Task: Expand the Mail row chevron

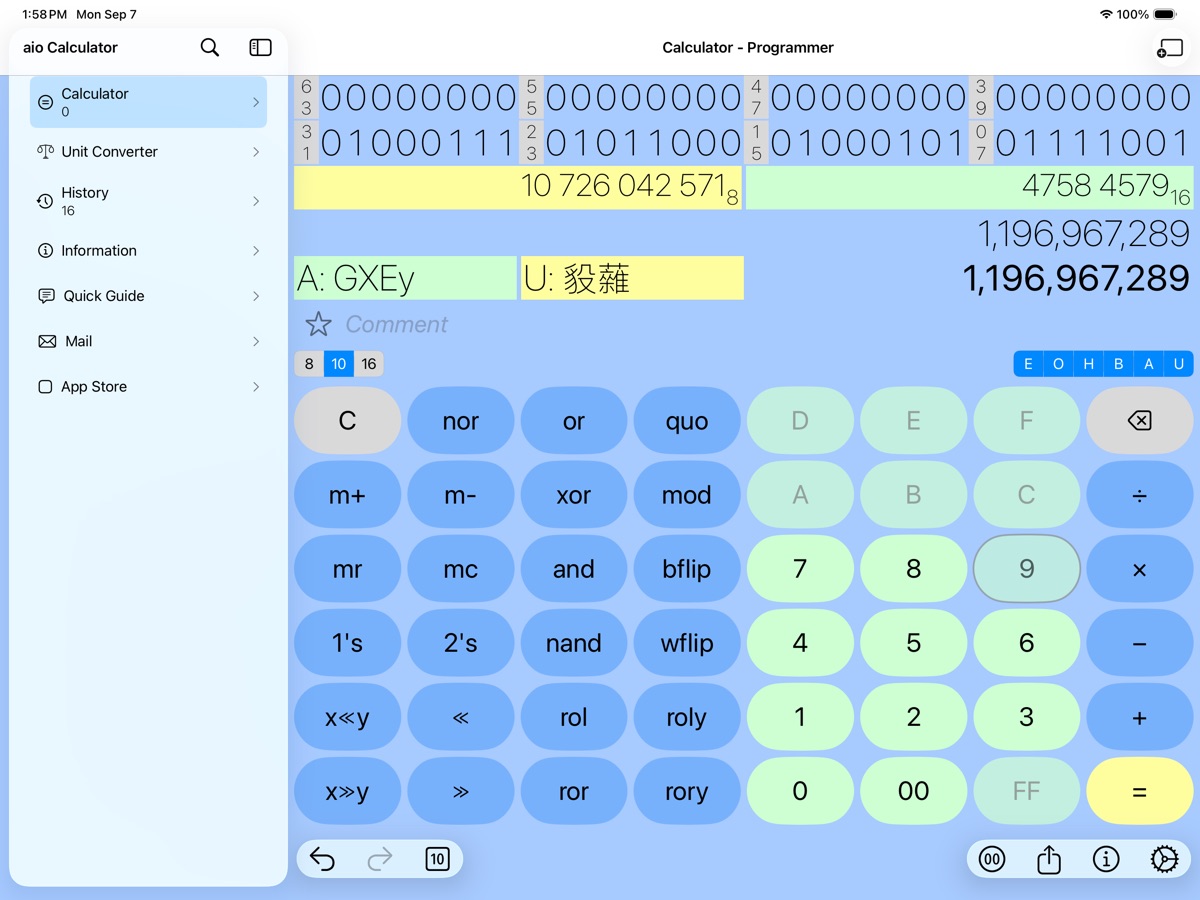Action: pyautogui.click(x=256, y=341)
